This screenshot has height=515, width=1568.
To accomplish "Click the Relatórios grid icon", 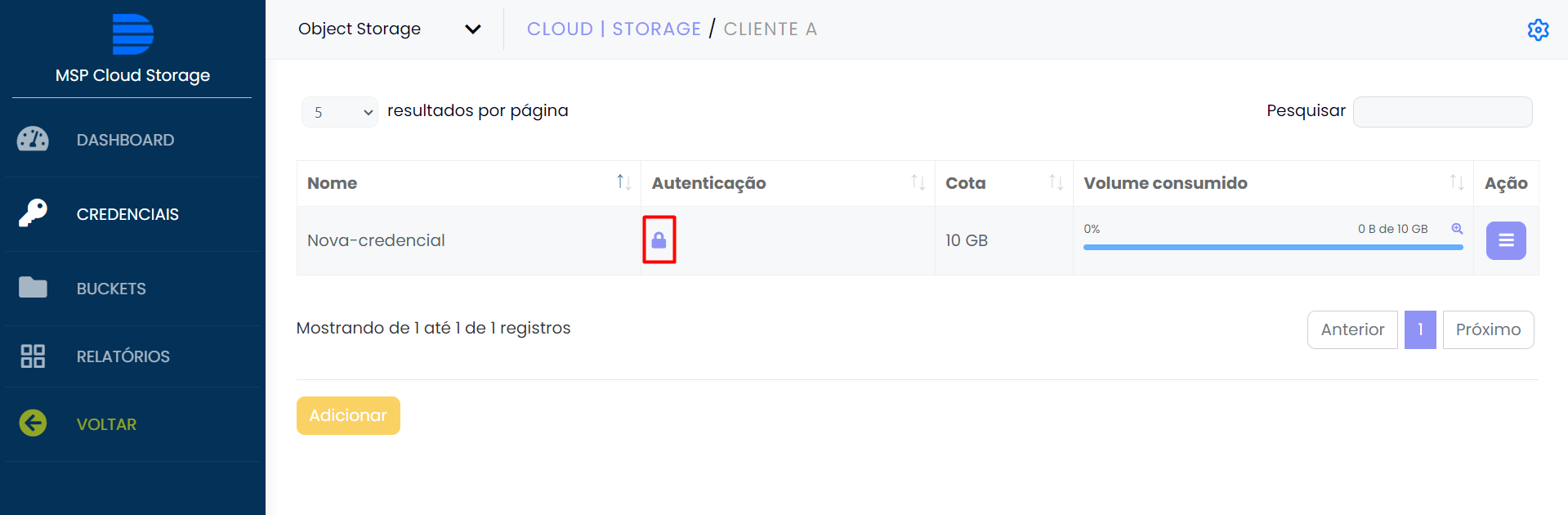I will pyautogui.click(x=33, y=356).
